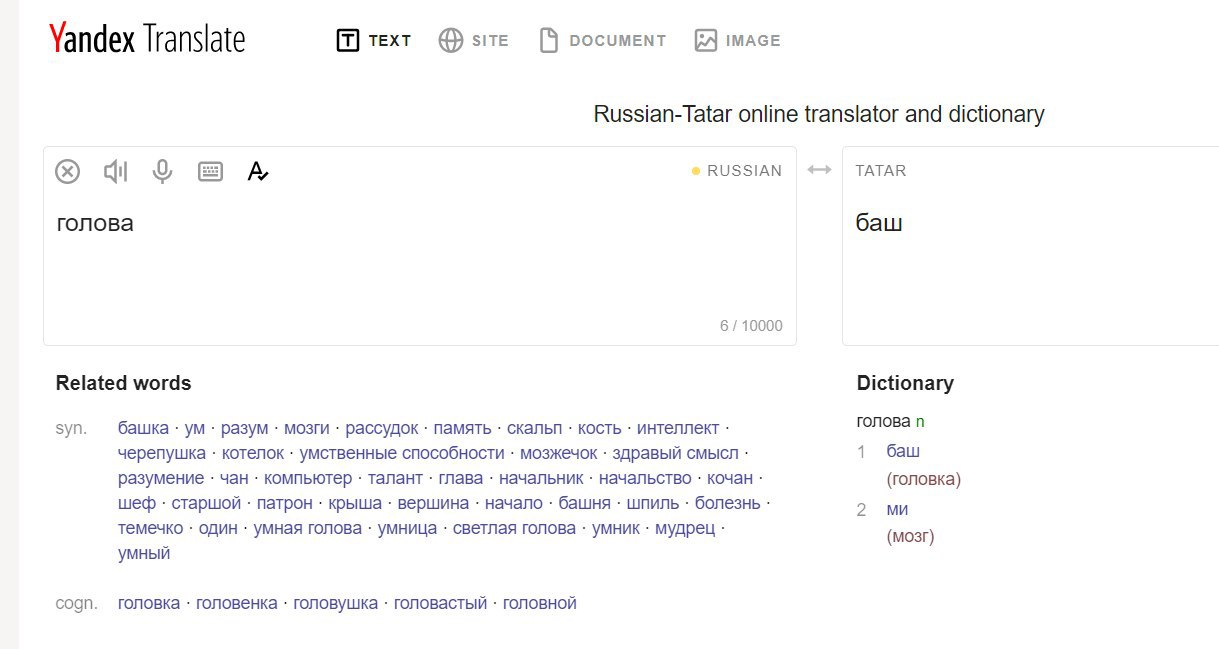Play audio of the Russian text
This screenshot has height=649, width=1219.
(116, 172)
